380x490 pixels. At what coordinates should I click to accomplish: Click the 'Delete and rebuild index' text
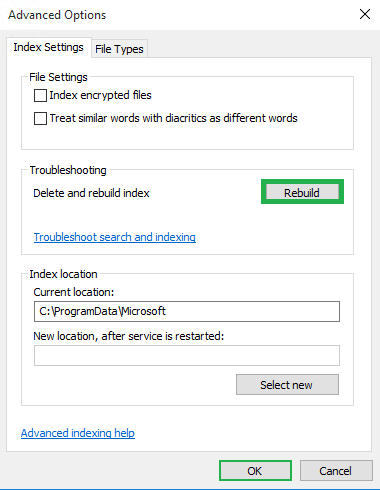pos(91,193)
